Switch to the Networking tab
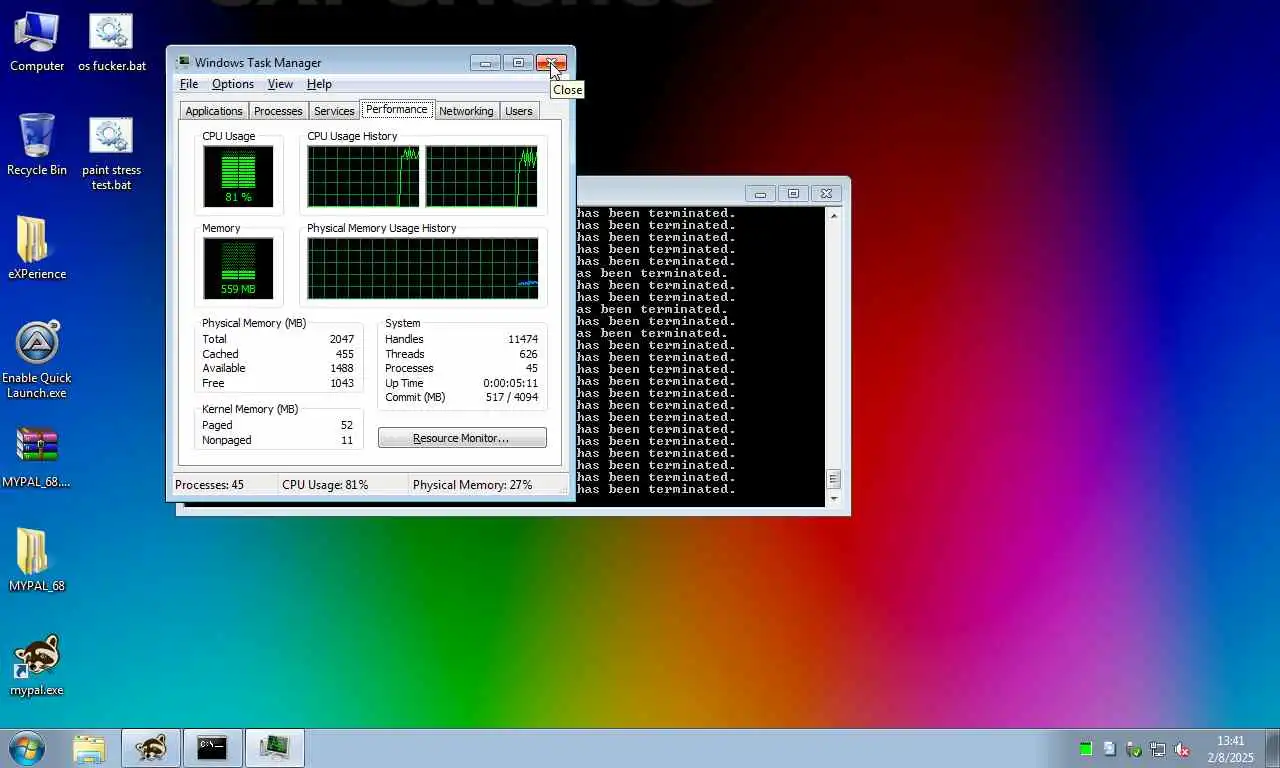 click(466, 111)
